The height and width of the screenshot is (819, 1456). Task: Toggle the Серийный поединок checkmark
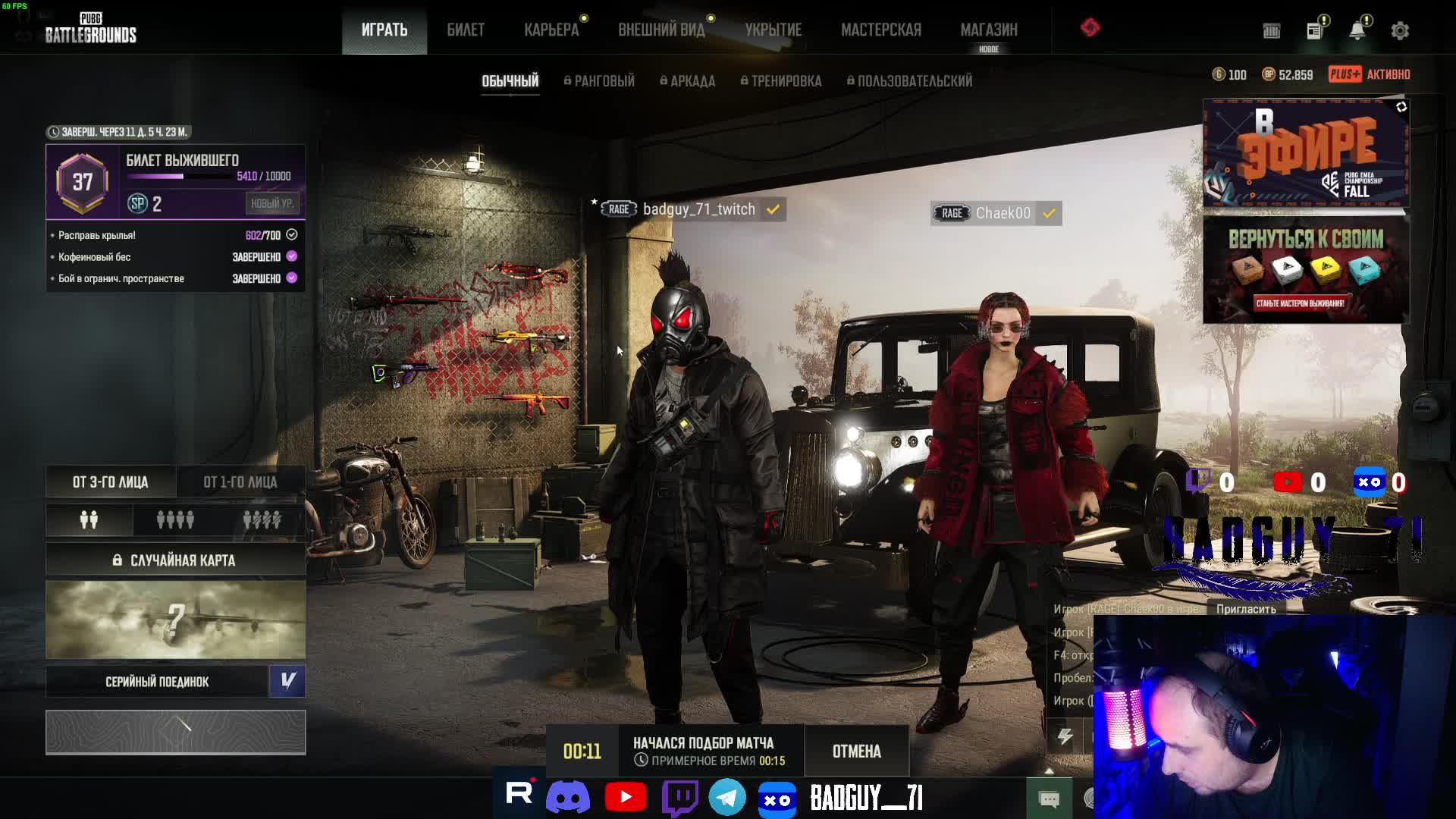click(287, 681)
